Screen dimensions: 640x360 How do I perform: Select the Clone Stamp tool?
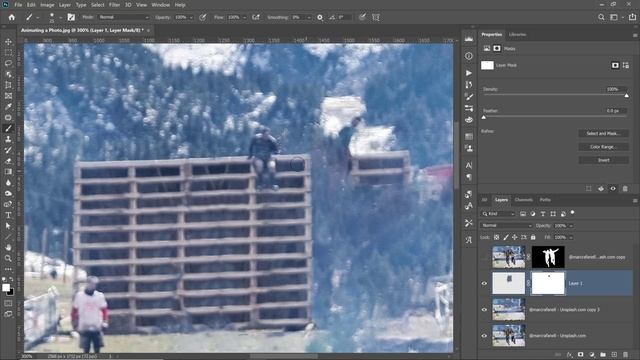pyautogui.click(x=8, y=139)
